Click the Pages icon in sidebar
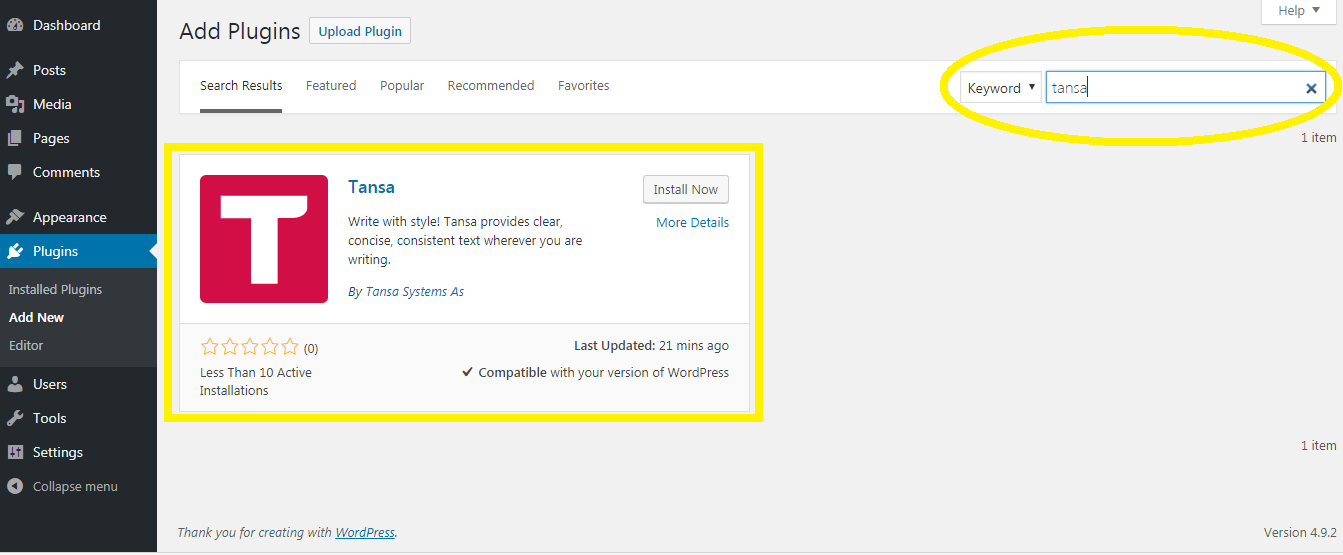Image resolution: width=1343 pixels, height=555 pixels. click(15, 138)
